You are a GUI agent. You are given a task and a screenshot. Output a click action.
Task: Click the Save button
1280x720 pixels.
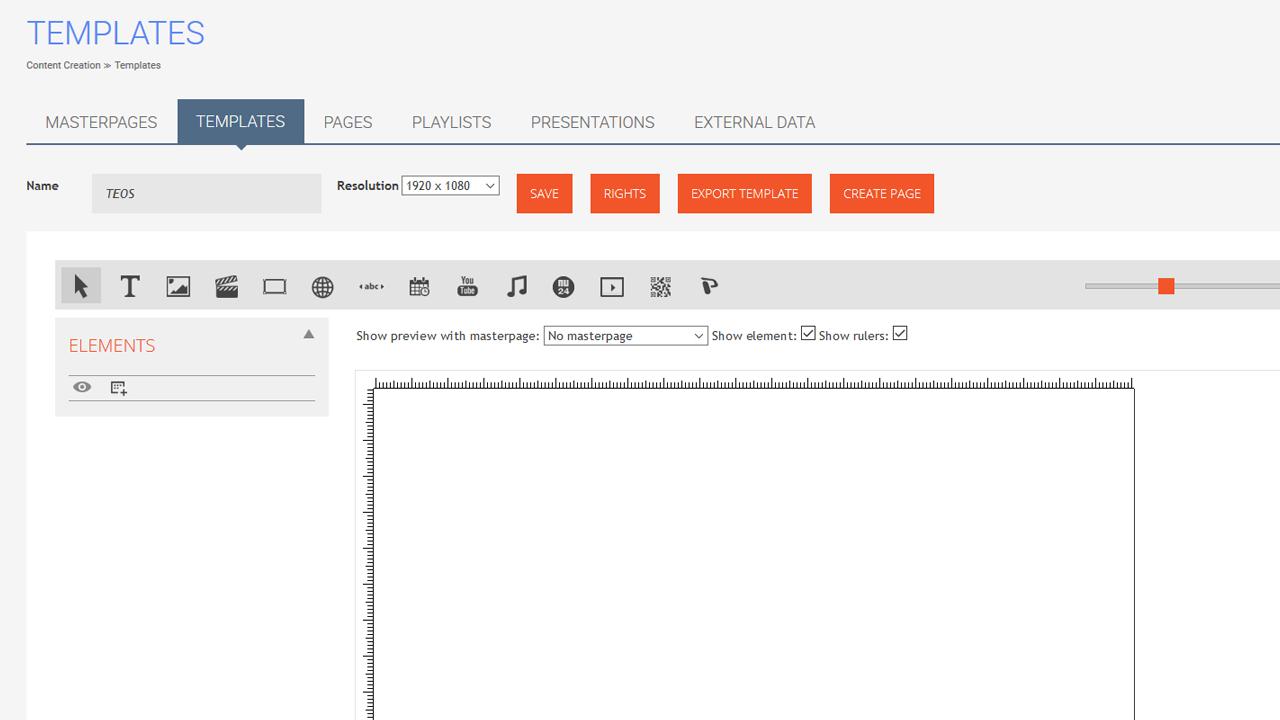(x=544, y=194)
